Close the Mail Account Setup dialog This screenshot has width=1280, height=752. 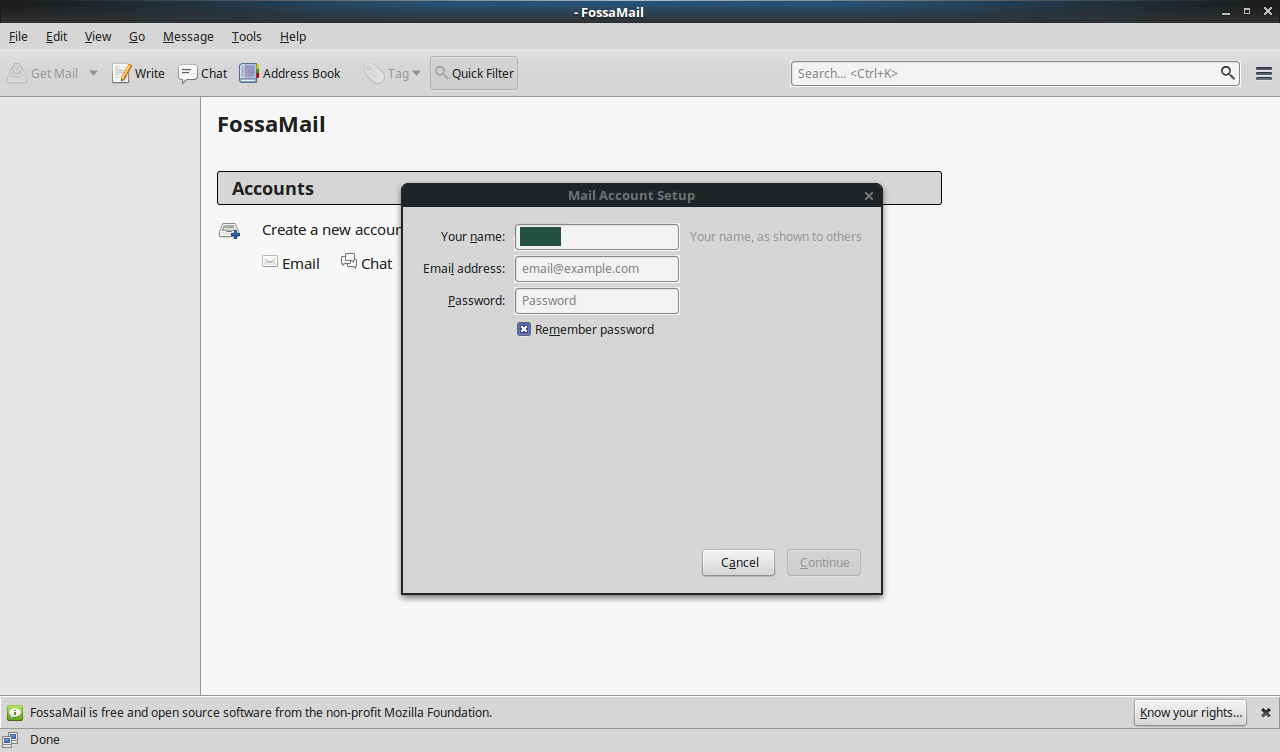(869, 196)
